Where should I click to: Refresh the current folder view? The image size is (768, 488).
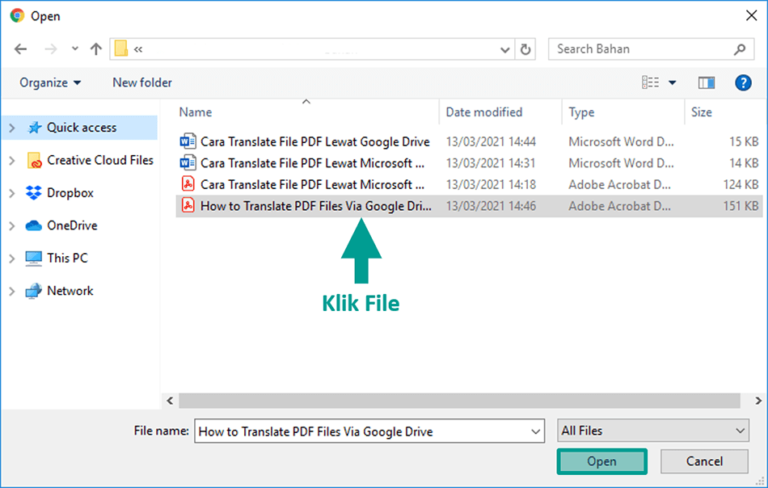(525, 49)
